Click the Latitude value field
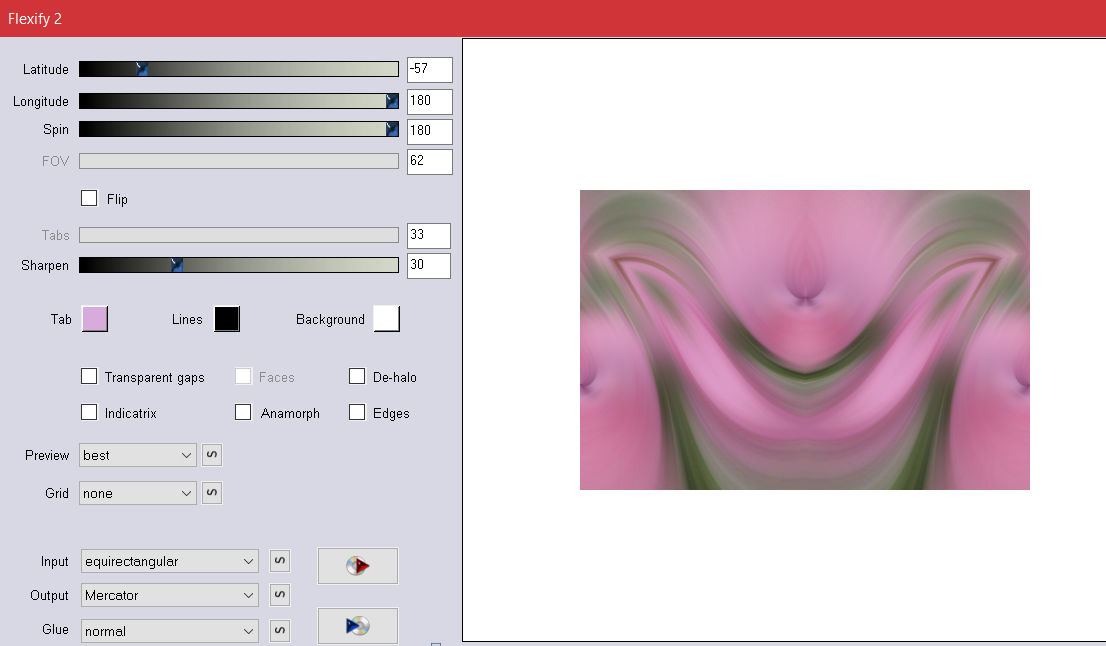The image size is (1106, 646). point(429,70)
